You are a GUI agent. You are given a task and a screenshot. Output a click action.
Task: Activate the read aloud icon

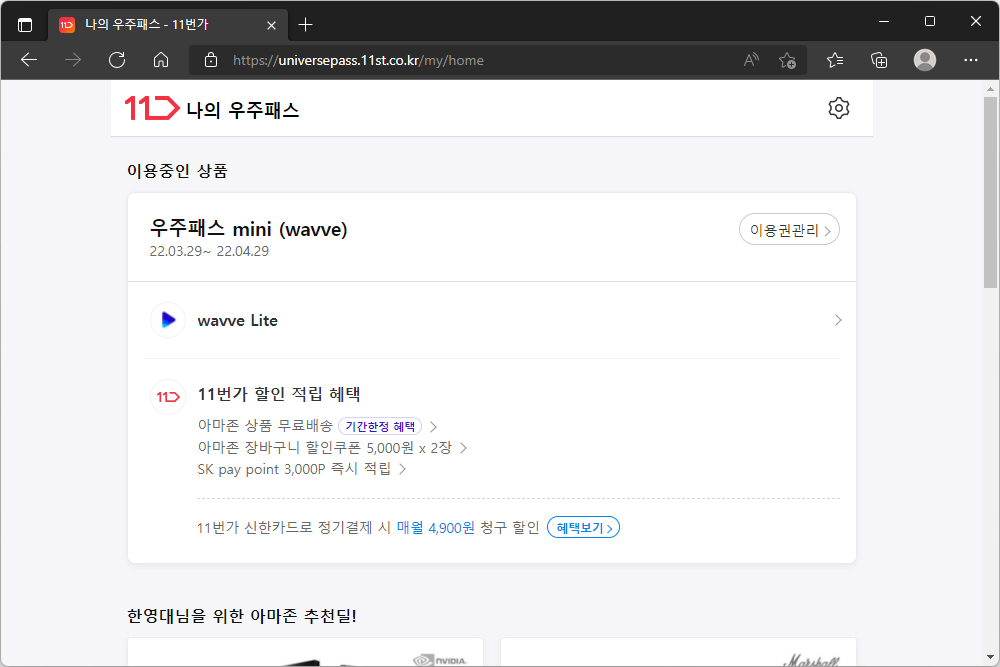[751, 60]
